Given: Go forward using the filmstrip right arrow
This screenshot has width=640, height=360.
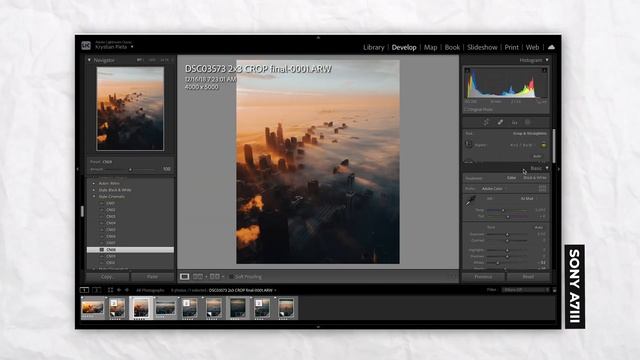Looking at the screenshot, I should click(127, 290).
